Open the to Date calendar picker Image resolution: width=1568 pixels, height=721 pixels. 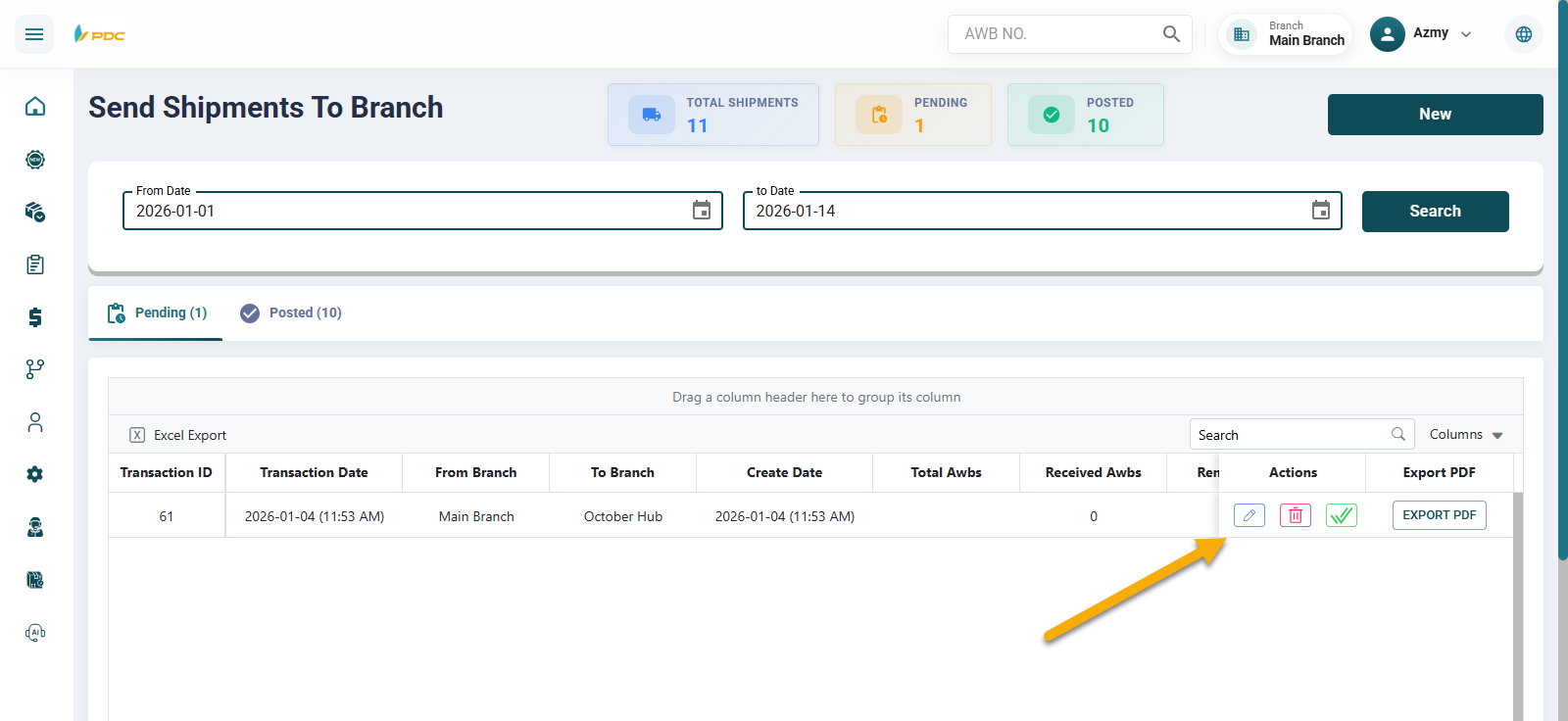pos(1320,211)
